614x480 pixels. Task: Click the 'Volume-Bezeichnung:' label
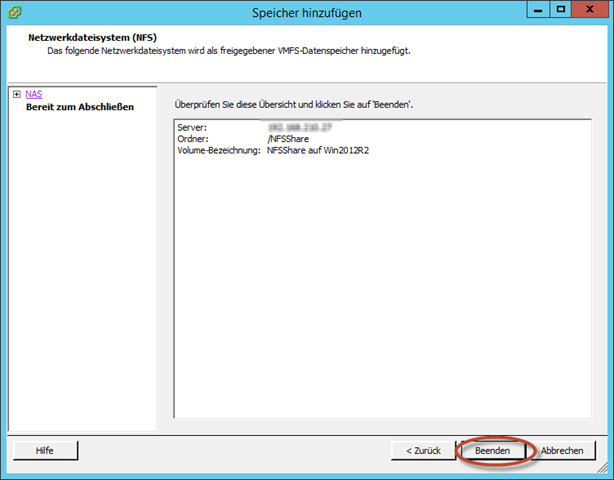[x=219, y=150]
